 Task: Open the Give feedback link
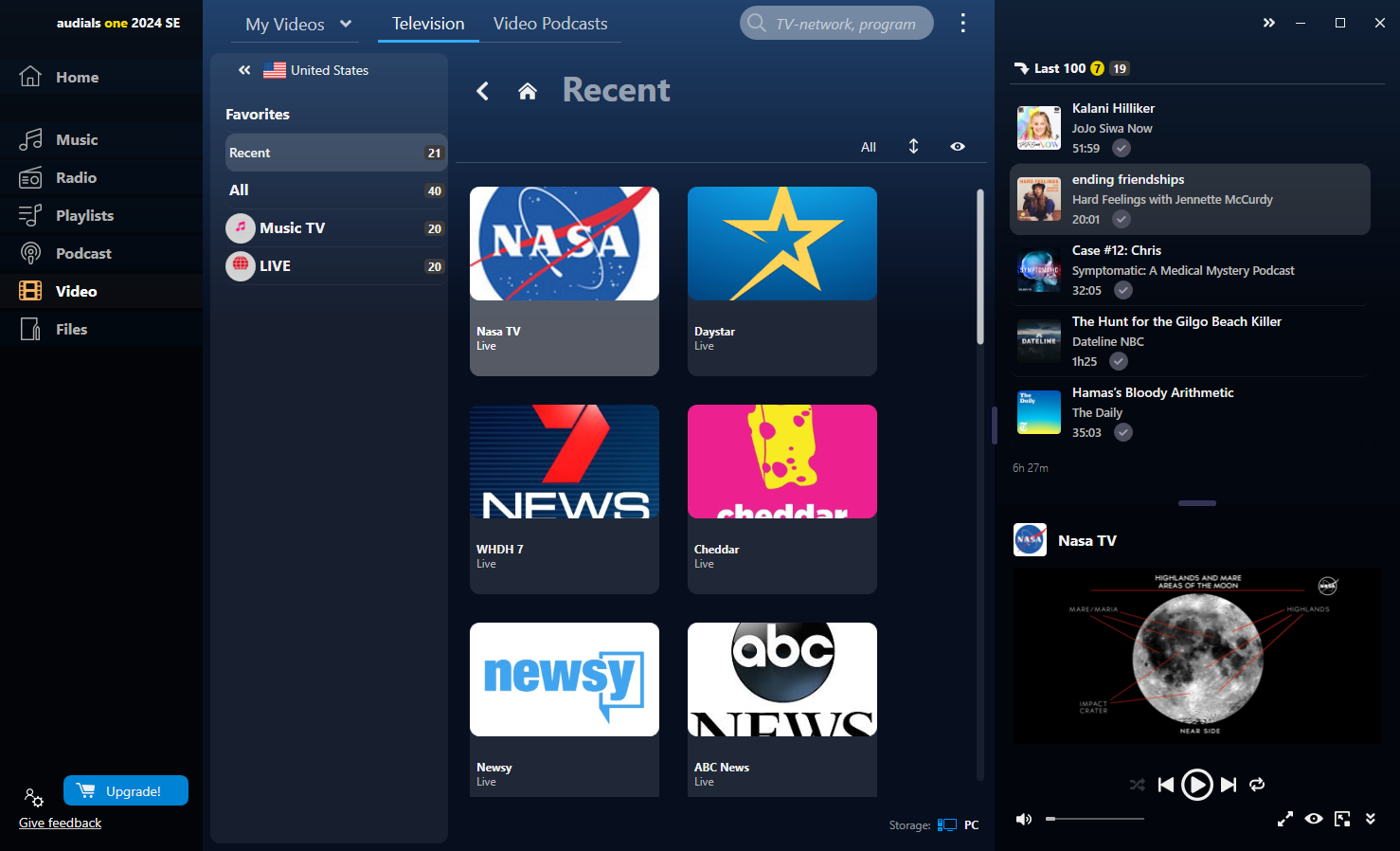60,823
